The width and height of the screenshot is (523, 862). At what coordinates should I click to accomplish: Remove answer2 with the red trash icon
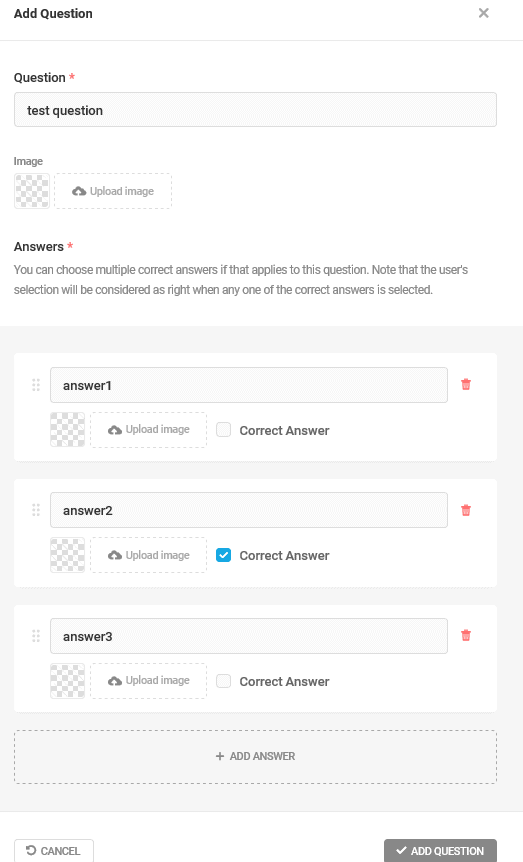coord(466,510)
